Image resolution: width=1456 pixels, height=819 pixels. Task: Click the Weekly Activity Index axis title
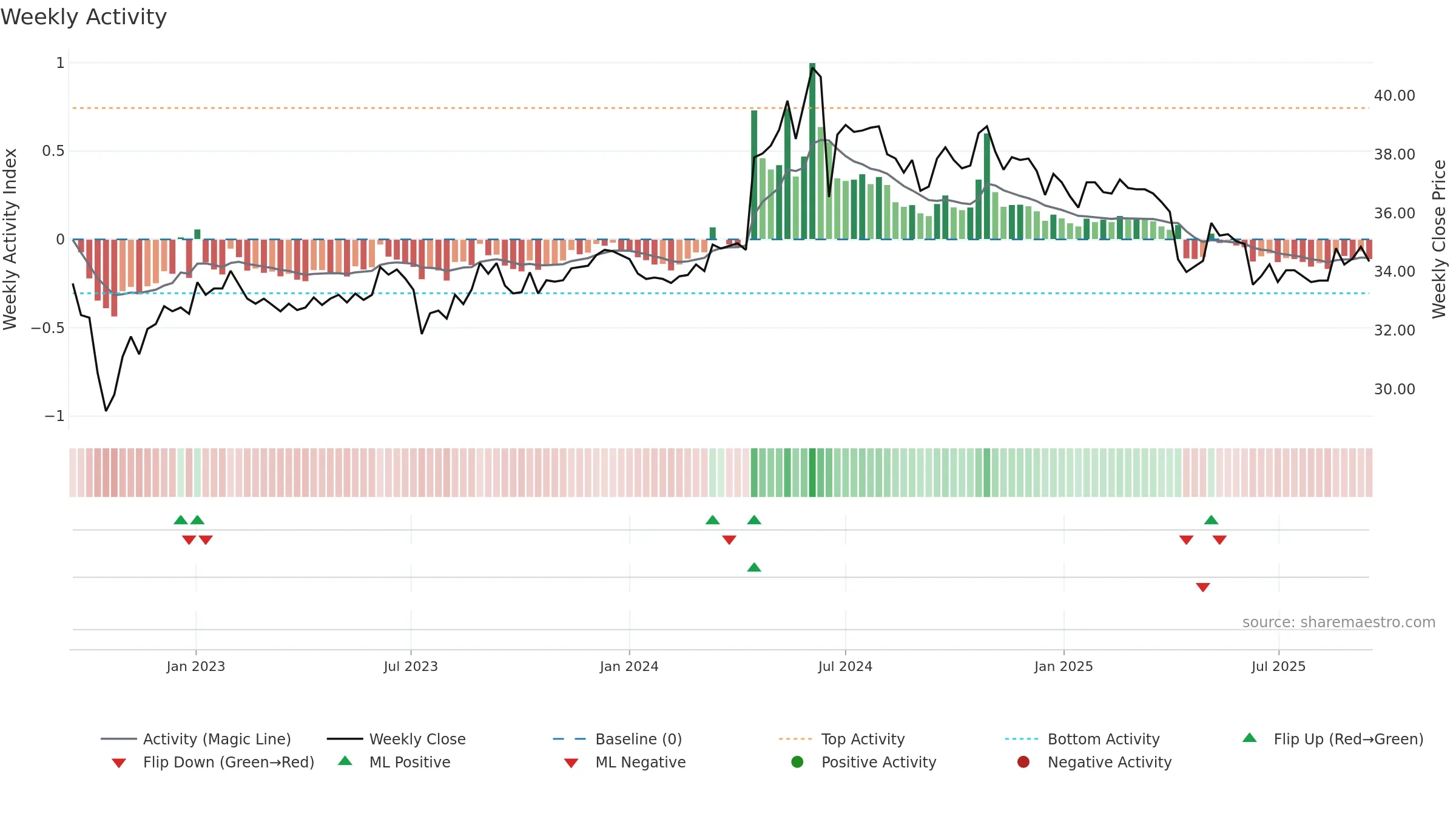(10, 239)
